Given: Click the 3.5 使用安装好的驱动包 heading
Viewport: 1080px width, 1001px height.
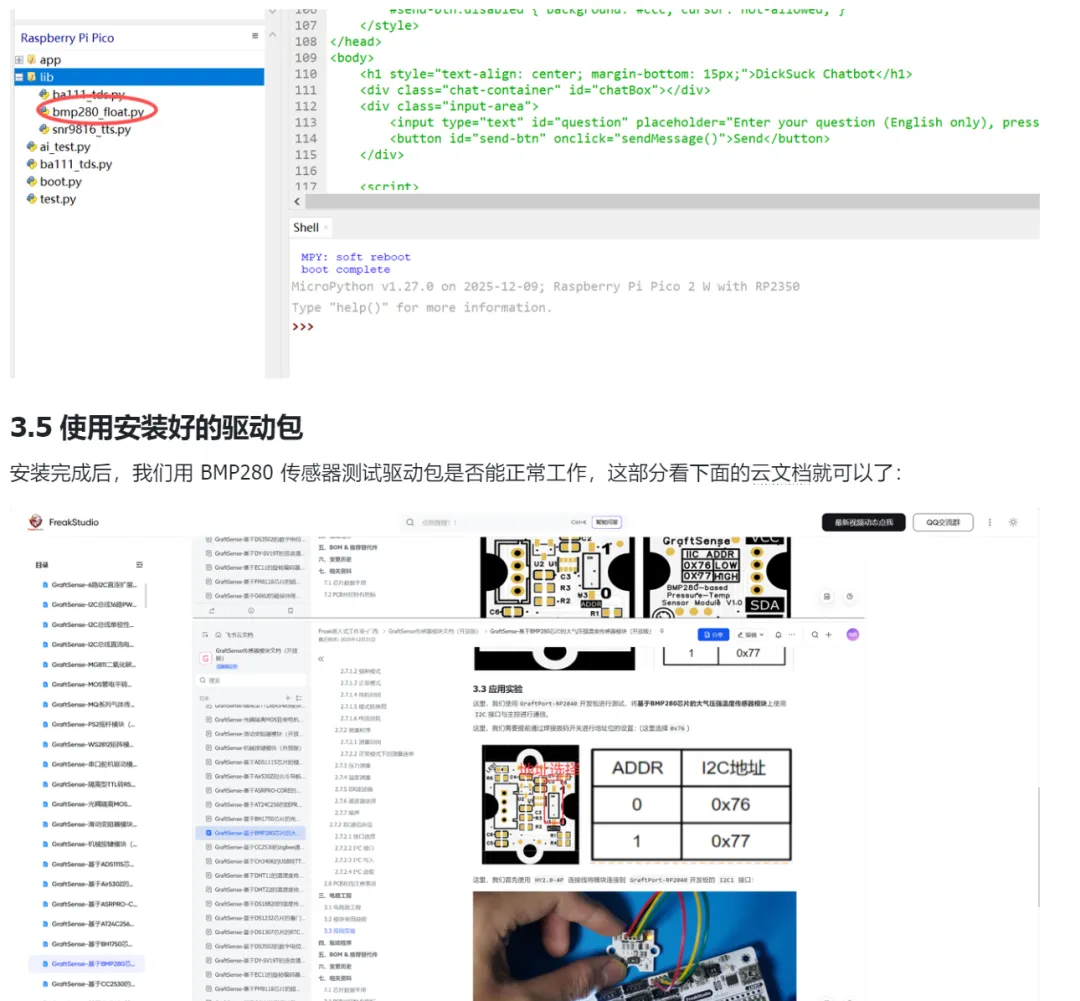Looking at the screenshot, I should tap(156, 427).
